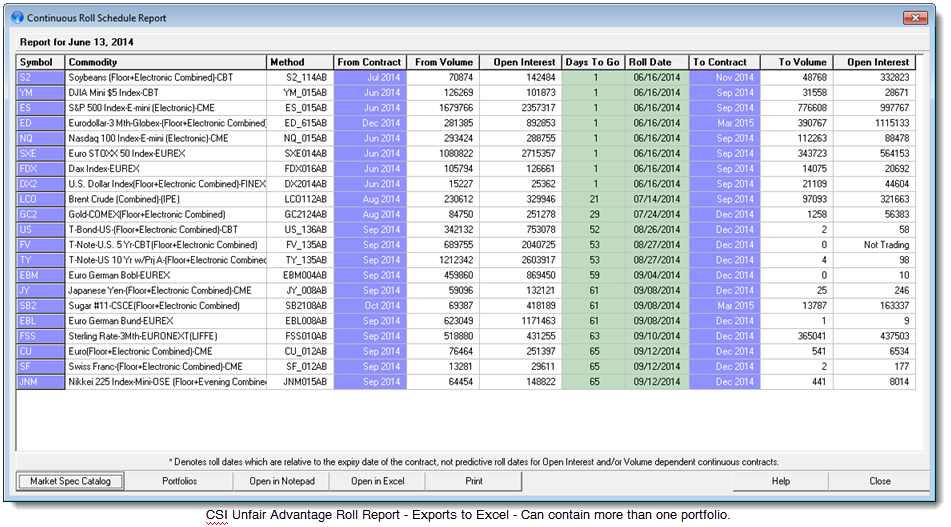Click Nov 2014 to-contract cell
951x527 pixels.
pyautogui.click(x=724, y=78)
